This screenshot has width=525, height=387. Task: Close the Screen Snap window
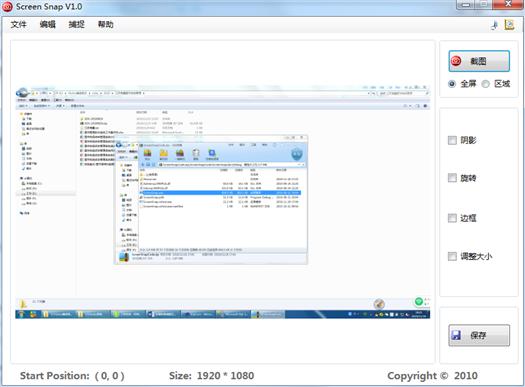[x=508, y=4]
